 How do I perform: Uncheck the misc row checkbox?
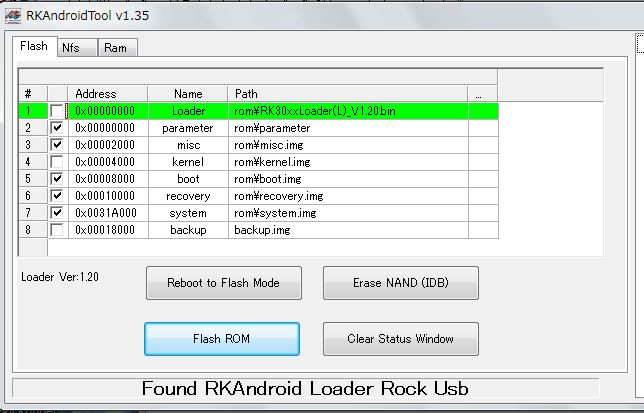[x=57, y=145]
